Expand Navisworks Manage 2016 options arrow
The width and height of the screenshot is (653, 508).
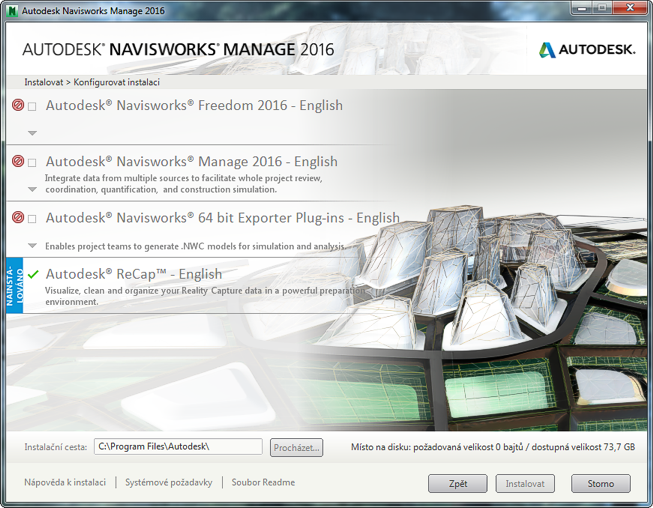[x=32, y=189]
